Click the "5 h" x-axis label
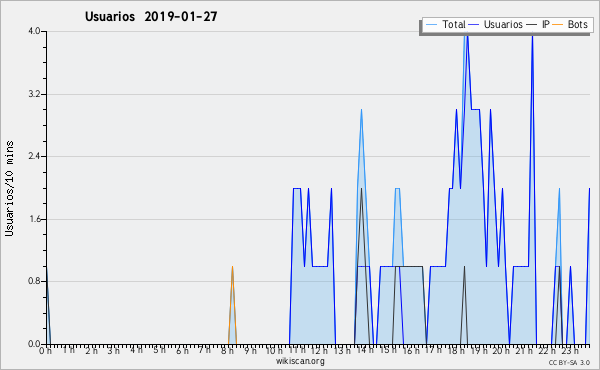 point(159,350)
